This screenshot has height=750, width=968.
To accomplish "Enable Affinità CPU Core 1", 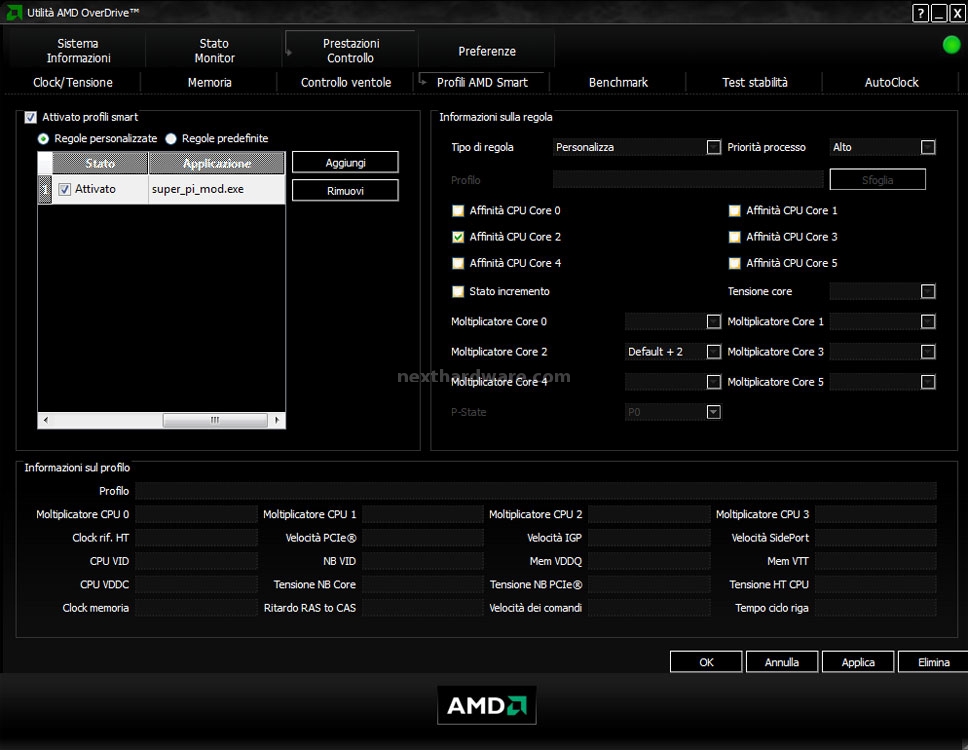I will click(x=735, y=210).
